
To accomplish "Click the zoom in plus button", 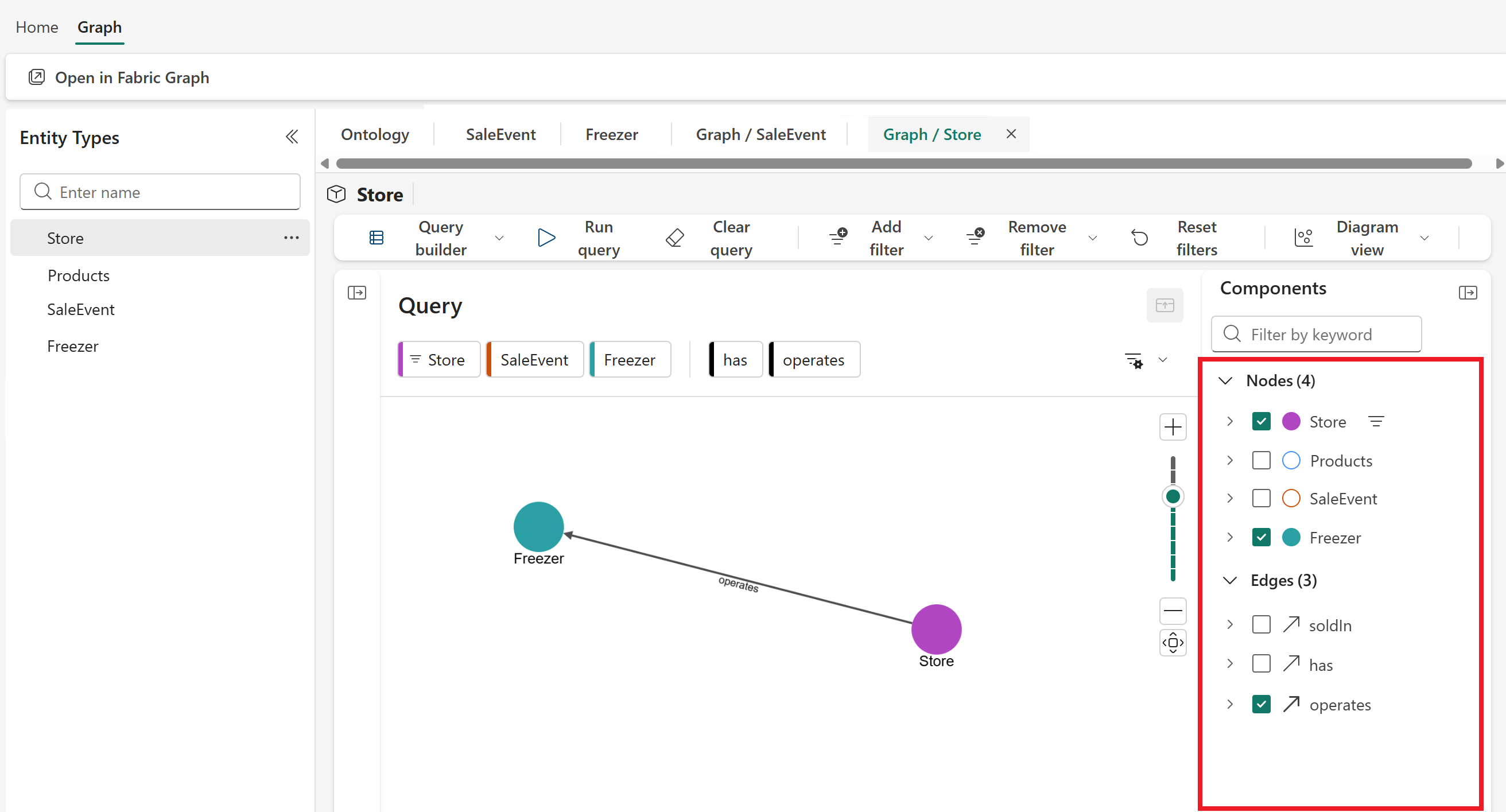I will (1172, 428).
